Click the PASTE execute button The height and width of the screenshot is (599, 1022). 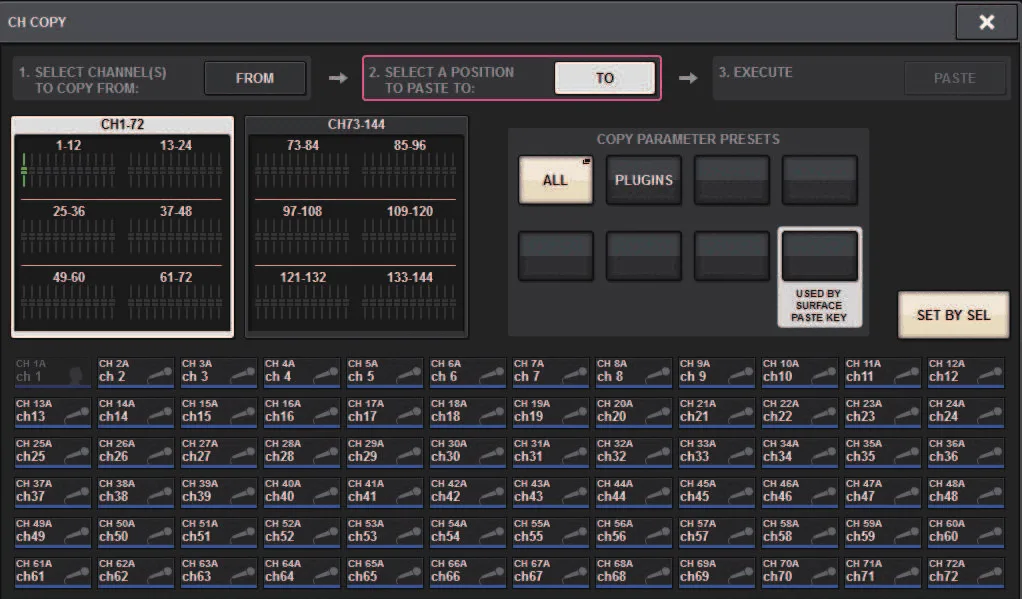pos(954,78)
